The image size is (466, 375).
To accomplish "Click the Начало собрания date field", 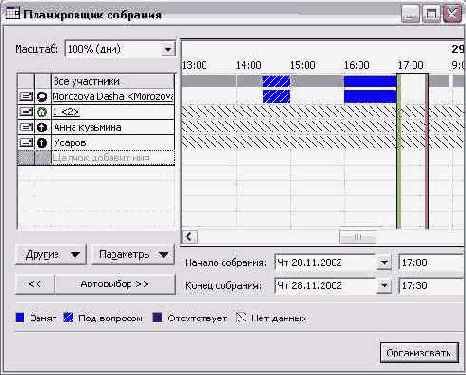I will coord(325,263).
